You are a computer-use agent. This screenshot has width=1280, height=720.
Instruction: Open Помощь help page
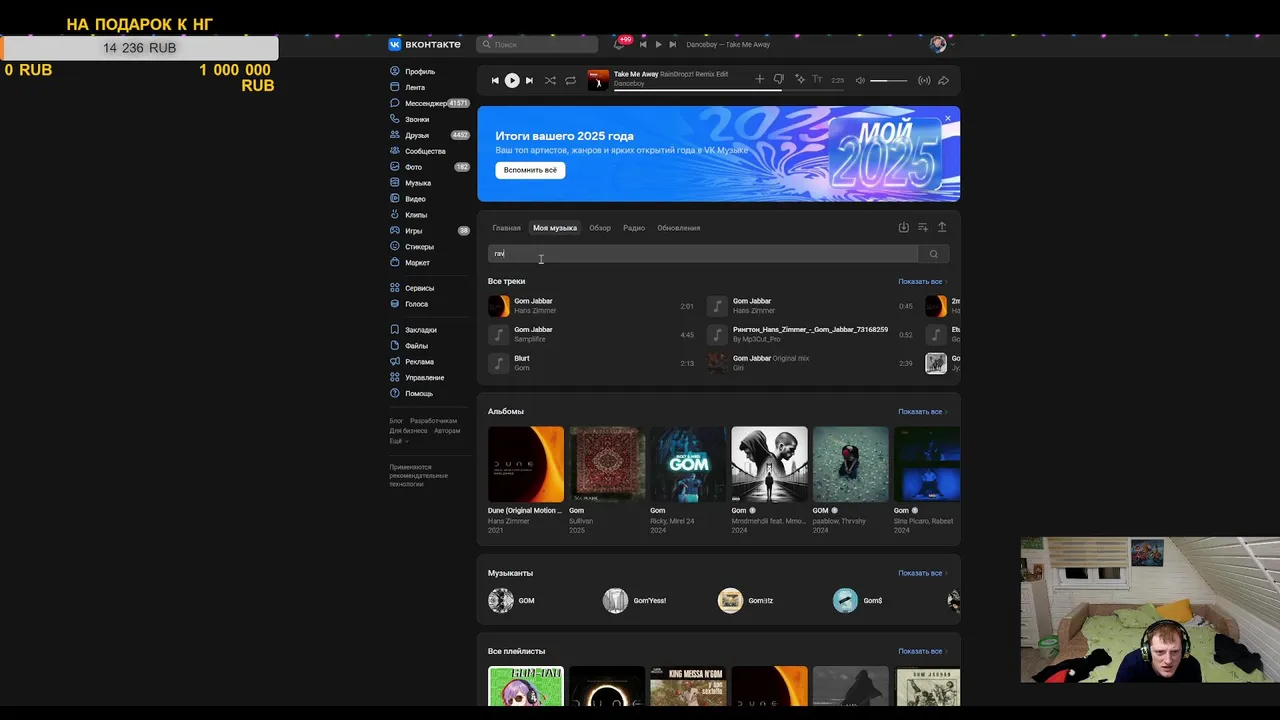tap(418, 394)
